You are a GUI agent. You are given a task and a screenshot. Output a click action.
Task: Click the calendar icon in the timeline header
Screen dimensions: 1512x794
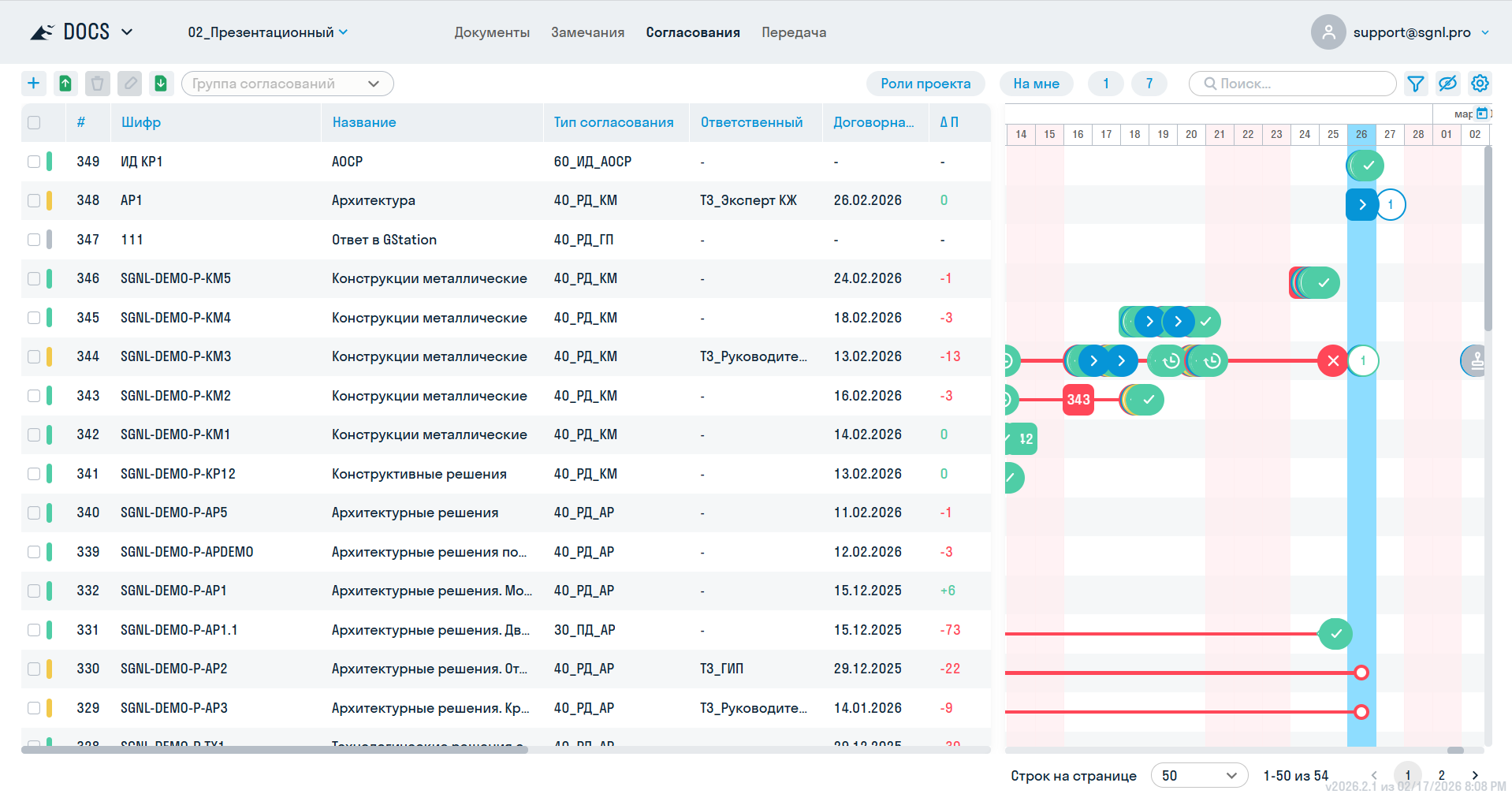point(1481,114)
